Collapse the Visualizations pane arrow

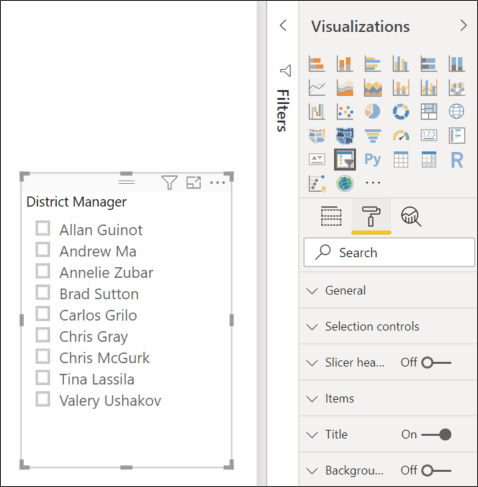point(463,25)
